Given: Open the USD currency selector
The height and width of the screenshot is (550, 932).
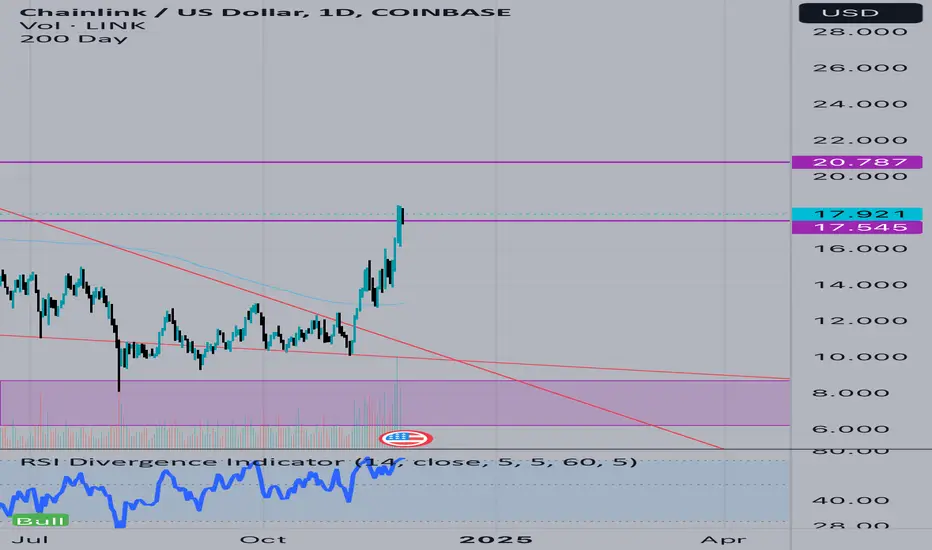Looking at the screenshot, I should point(860,12).
